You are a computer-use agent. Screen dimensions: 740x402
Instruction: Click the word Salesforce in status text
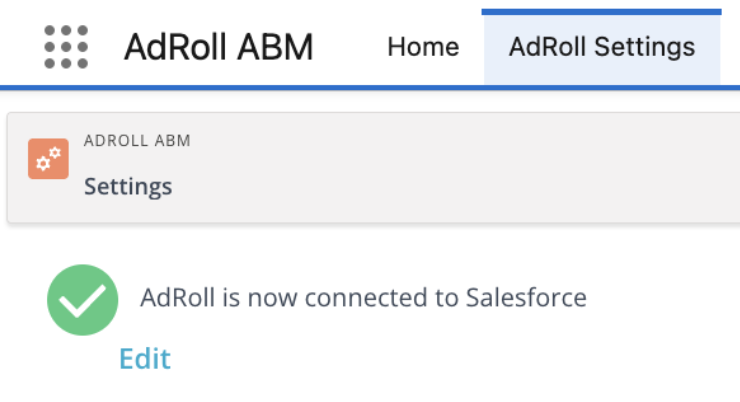coord(524,297)
